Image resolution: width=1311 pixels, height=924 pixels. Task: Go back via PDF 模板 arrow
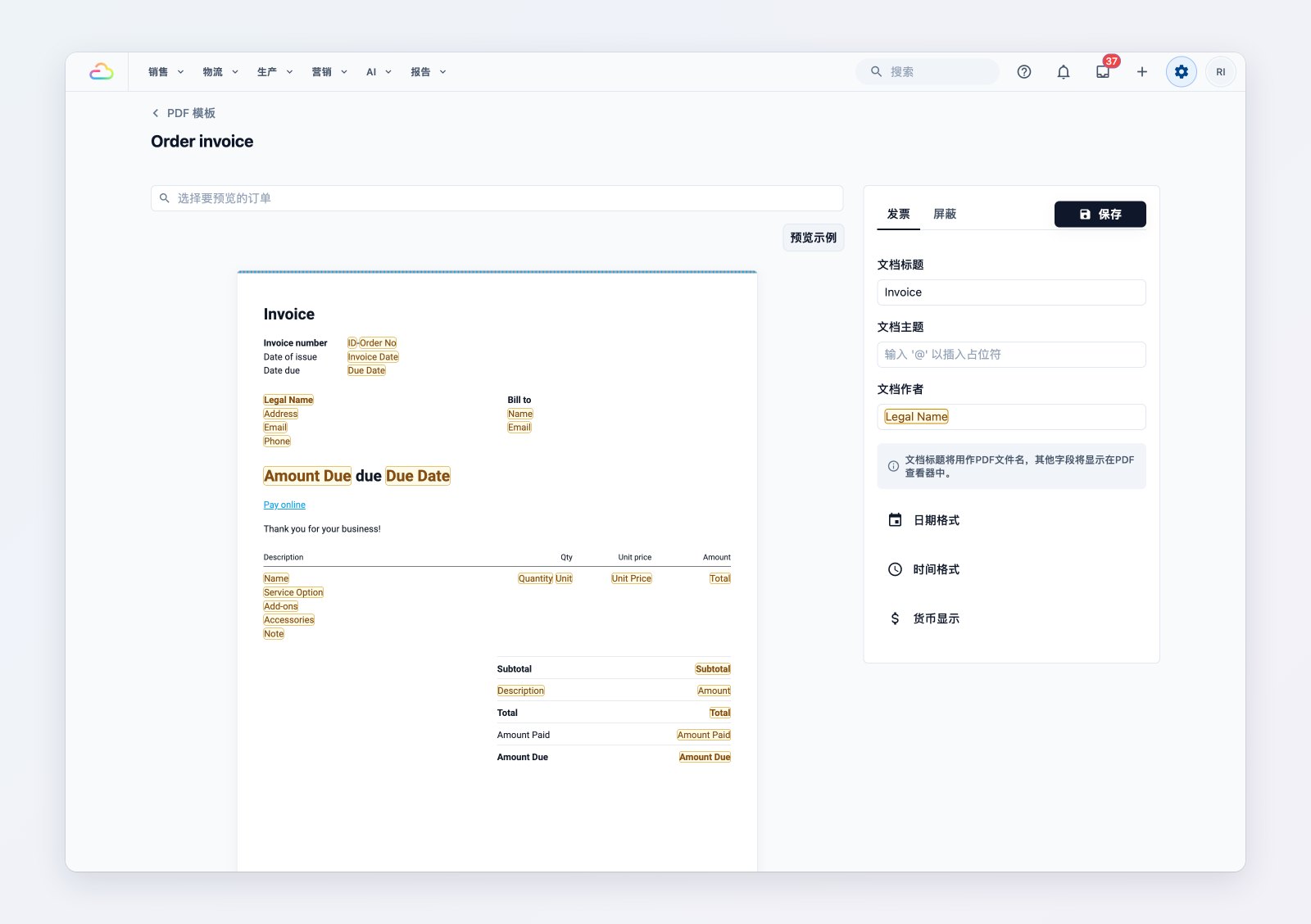[x=184, y=113]
